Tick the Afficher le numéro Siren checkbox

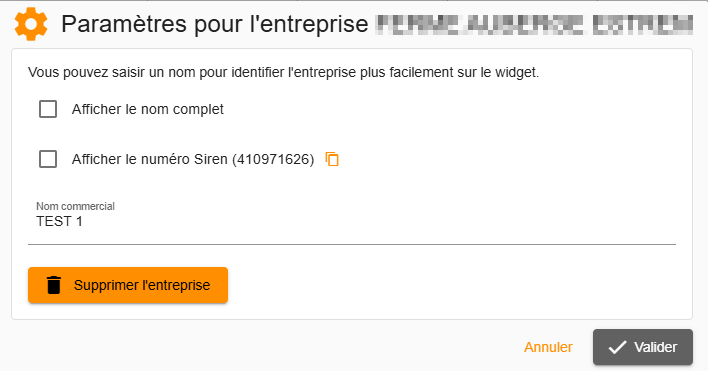pyautogui.click(x=48, y=159)
